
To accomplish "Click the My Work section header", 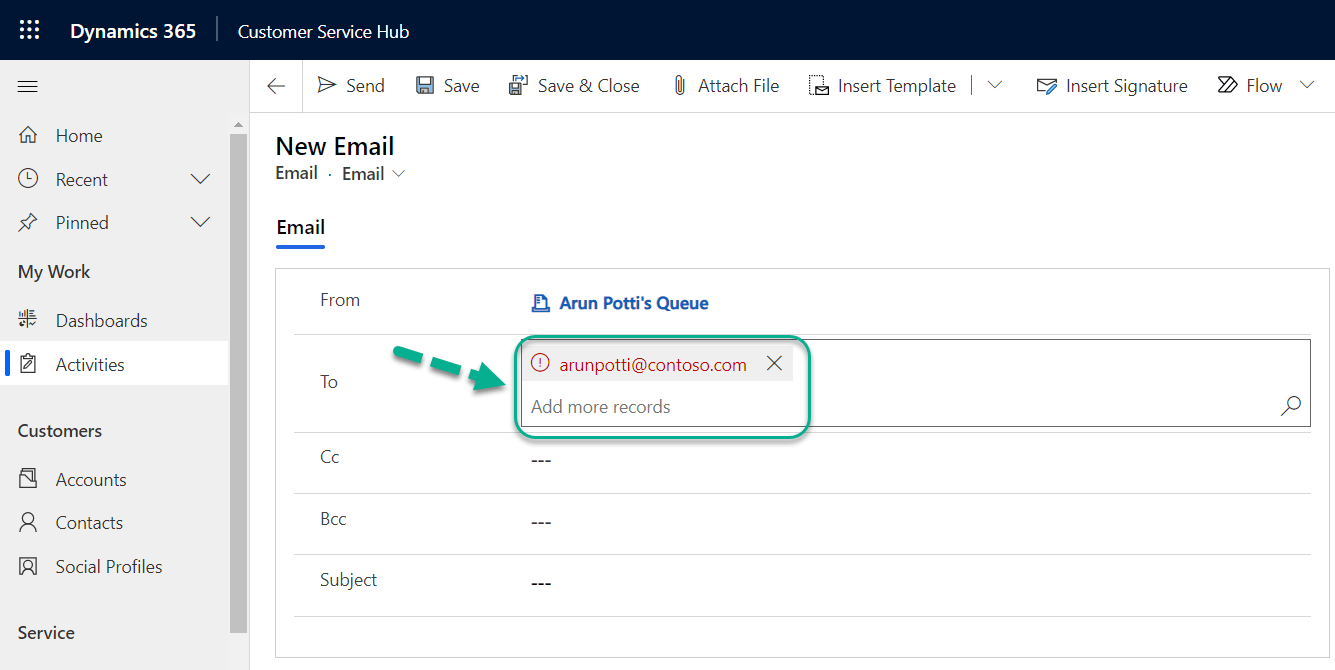I will click(54, 272).
